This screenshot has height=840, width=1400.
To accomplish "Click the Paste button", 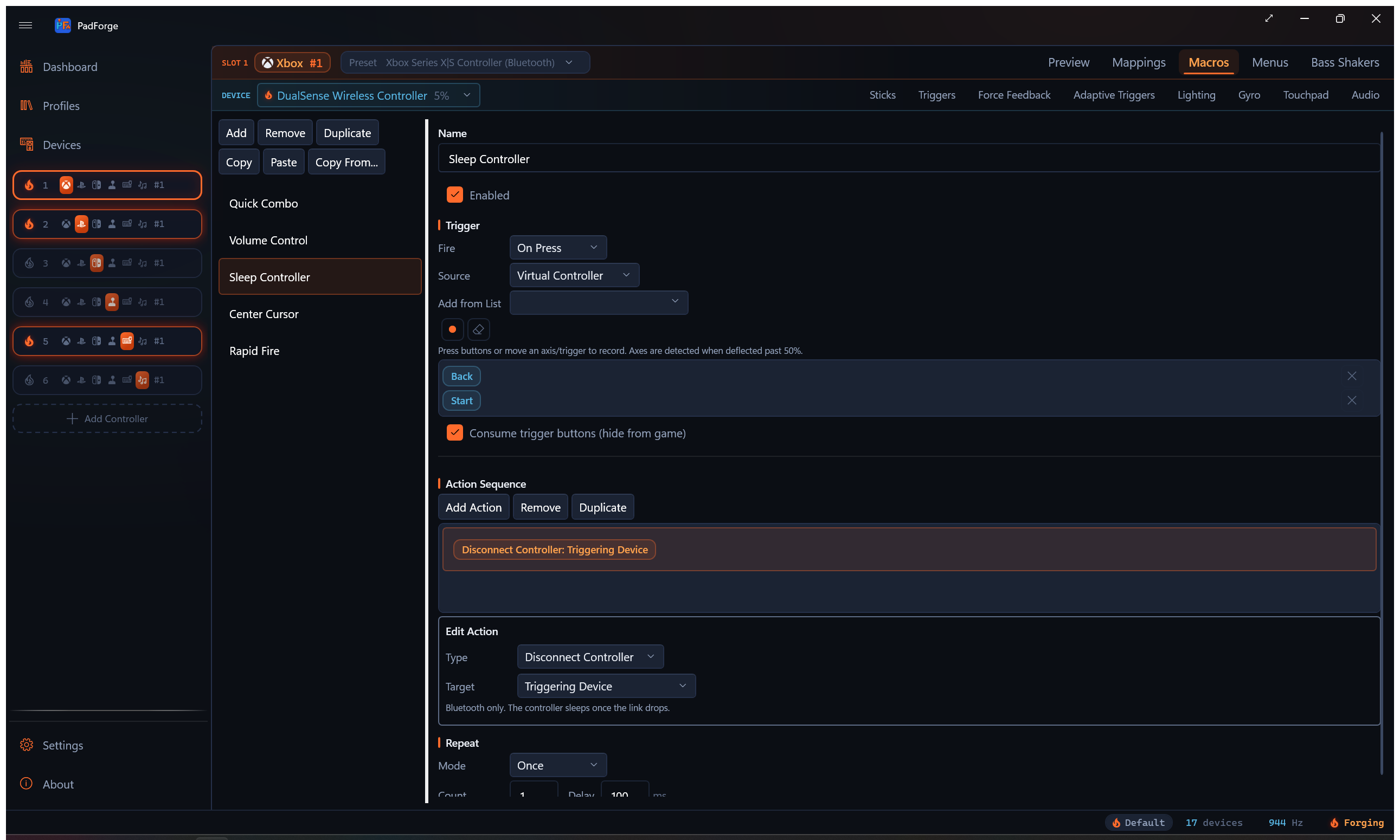I will click(x=284, y=163).
